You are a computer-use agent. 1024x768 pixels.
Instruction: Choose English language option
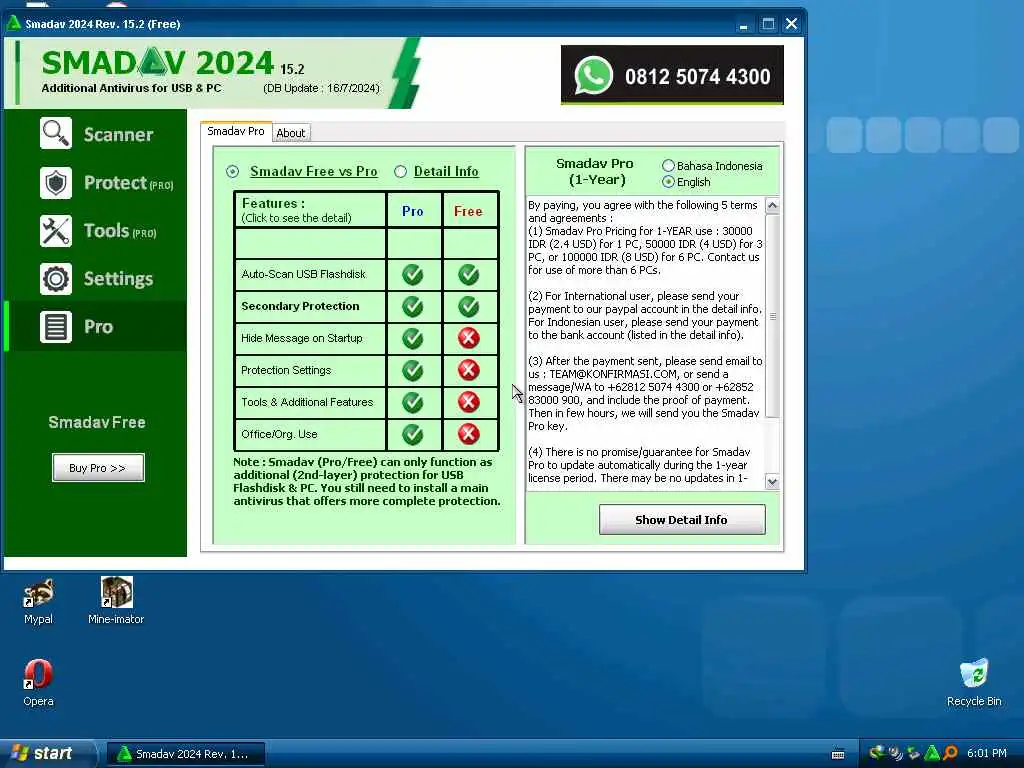[x=668, y=182]
